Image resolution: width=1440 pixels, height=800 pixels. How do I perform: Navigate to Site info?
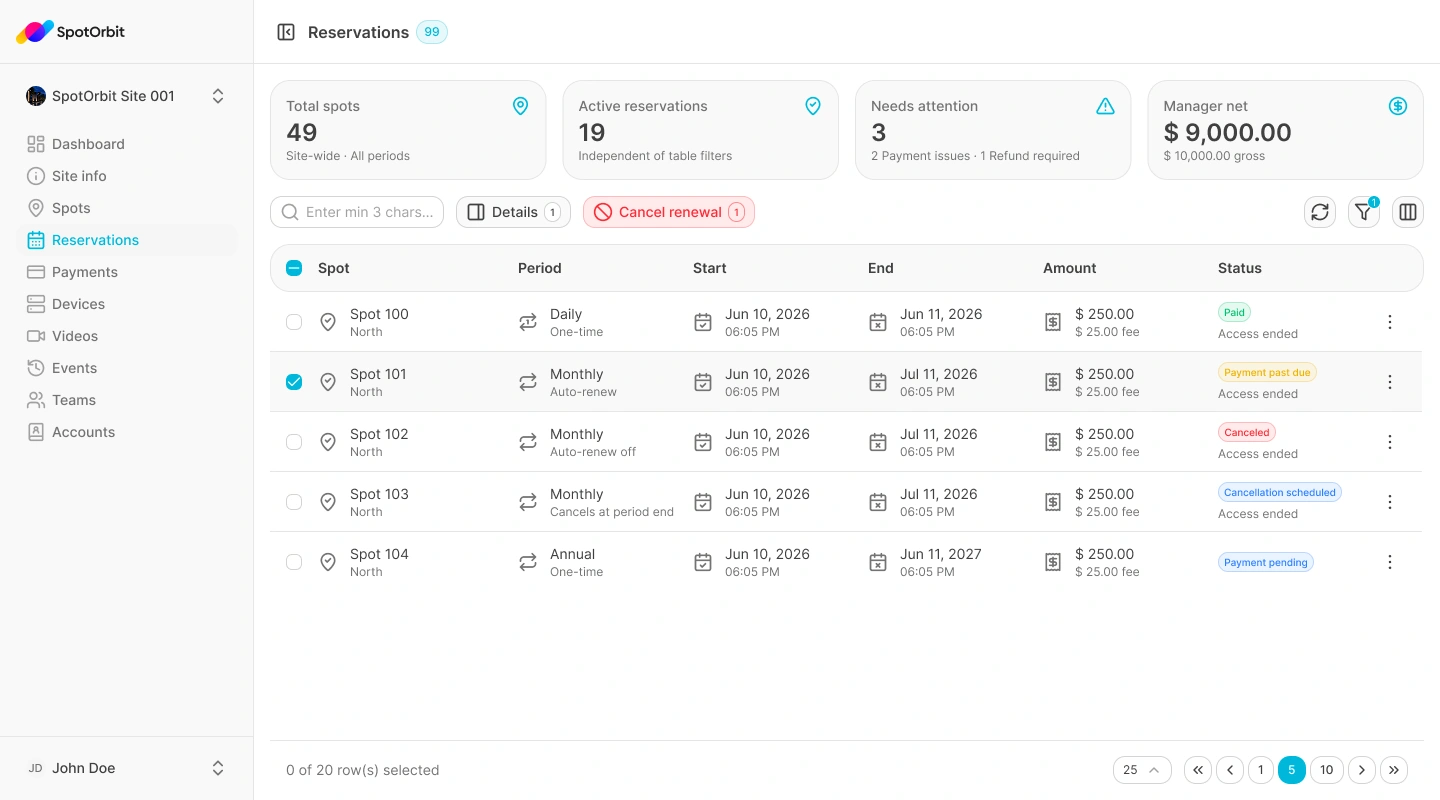[x=126, y=176]
